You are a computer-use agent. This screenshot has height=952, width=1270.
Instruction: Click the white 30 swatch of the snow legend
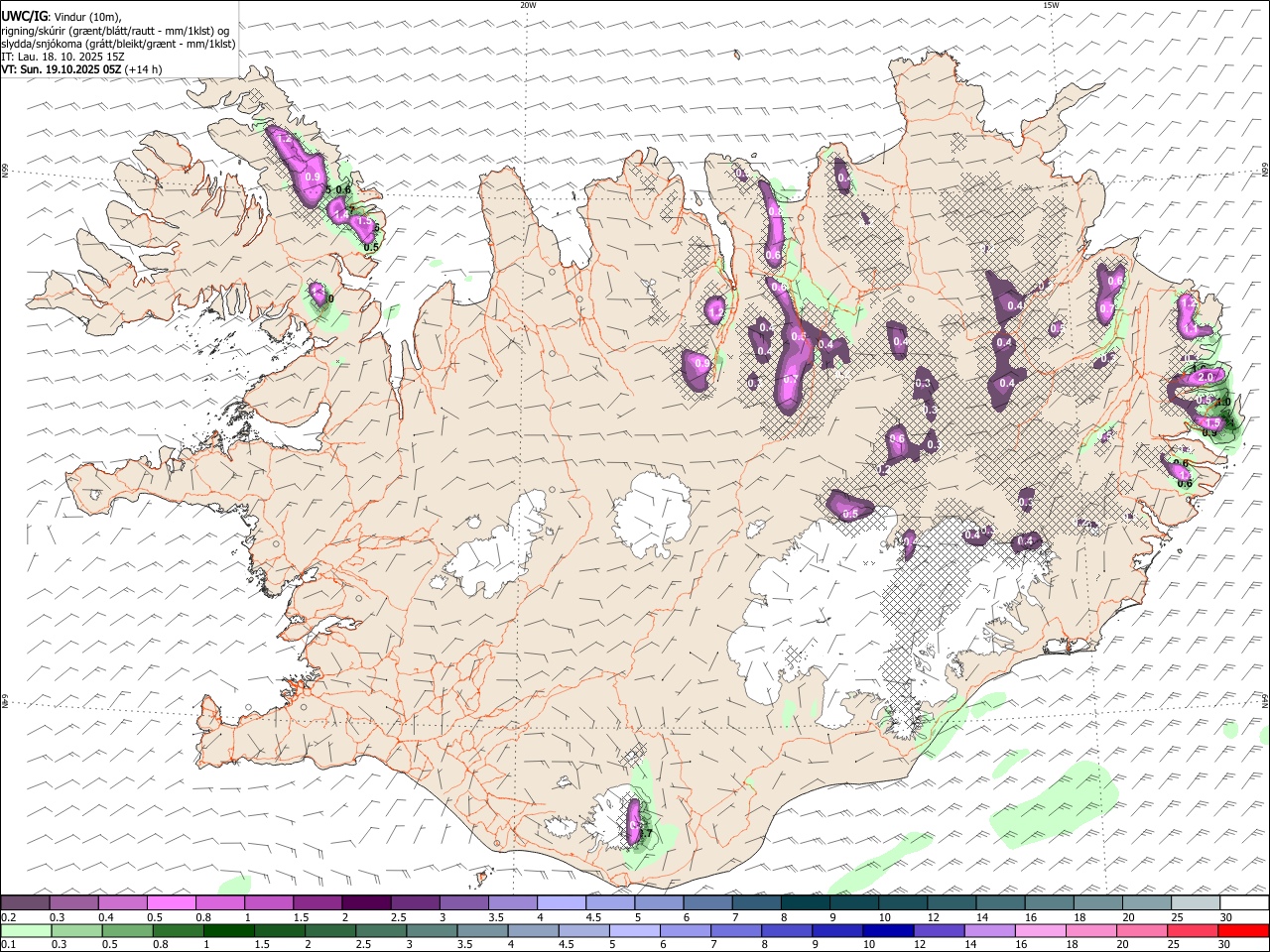(1245, 903)
